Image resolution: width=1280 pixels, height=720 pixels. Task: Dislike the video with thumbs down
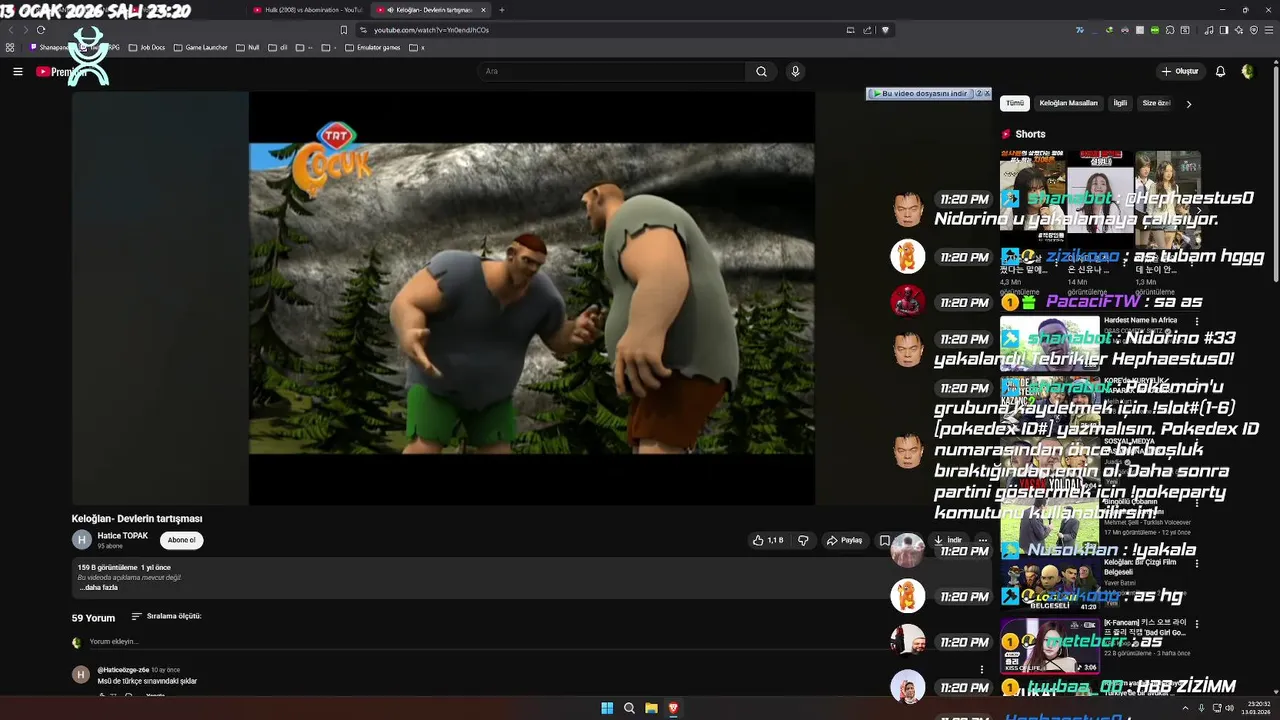pyautogui.click(x=803, y=540)
